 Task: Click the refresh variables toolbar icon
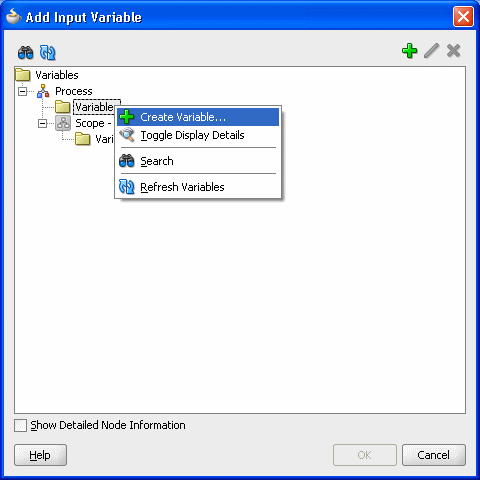click(x=48, y=52)
